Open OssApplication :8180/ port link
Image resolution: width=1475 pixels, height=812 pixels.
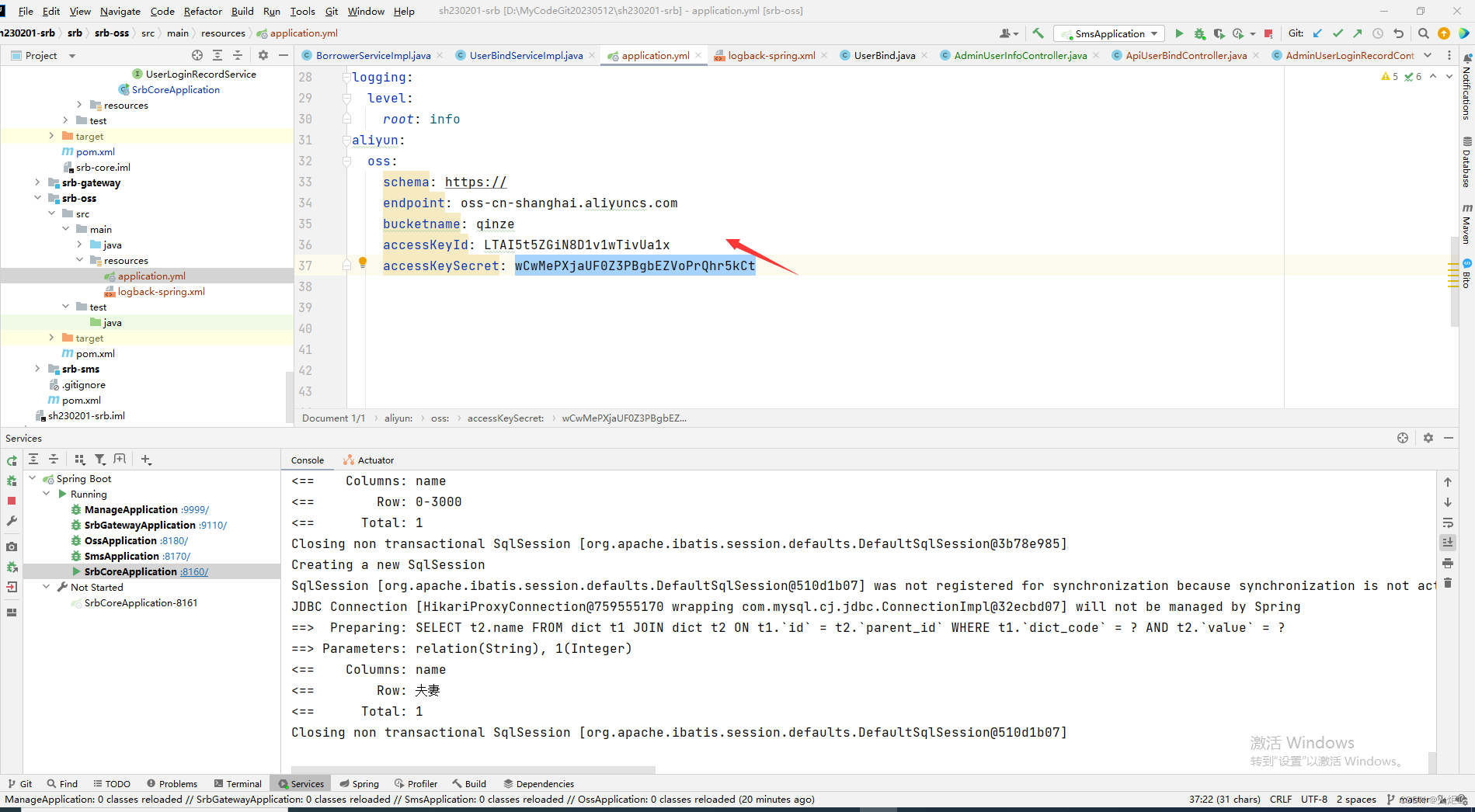(174, 541)
